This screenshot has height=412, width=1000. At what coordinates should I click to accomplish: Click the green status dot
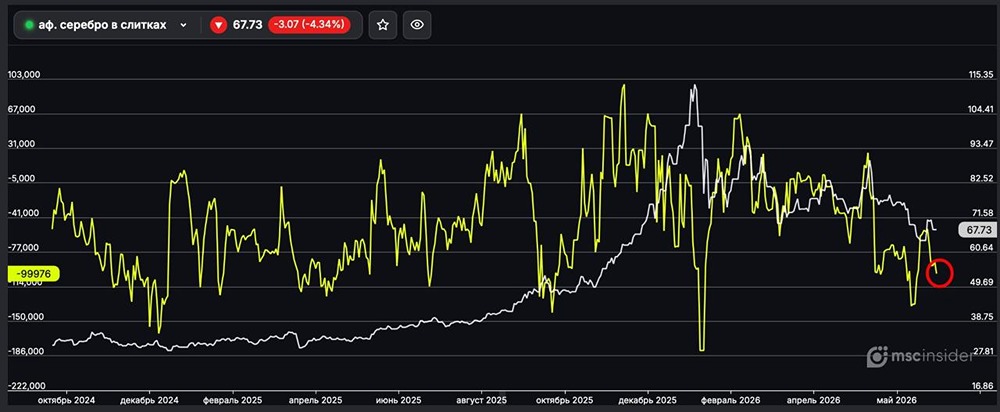(29, 26)
